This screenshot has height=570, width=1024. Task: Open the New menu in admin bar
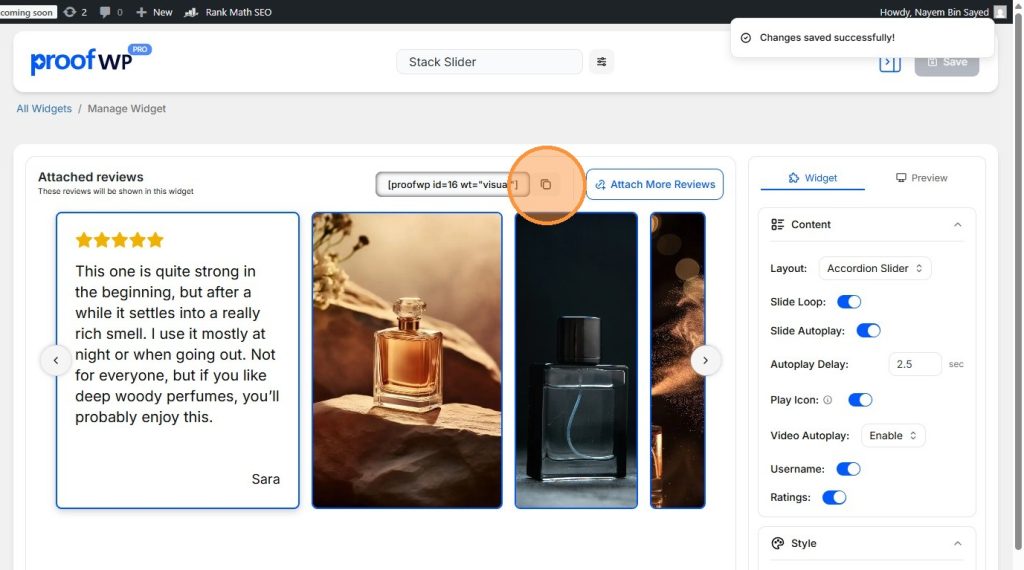click(154, 12)
